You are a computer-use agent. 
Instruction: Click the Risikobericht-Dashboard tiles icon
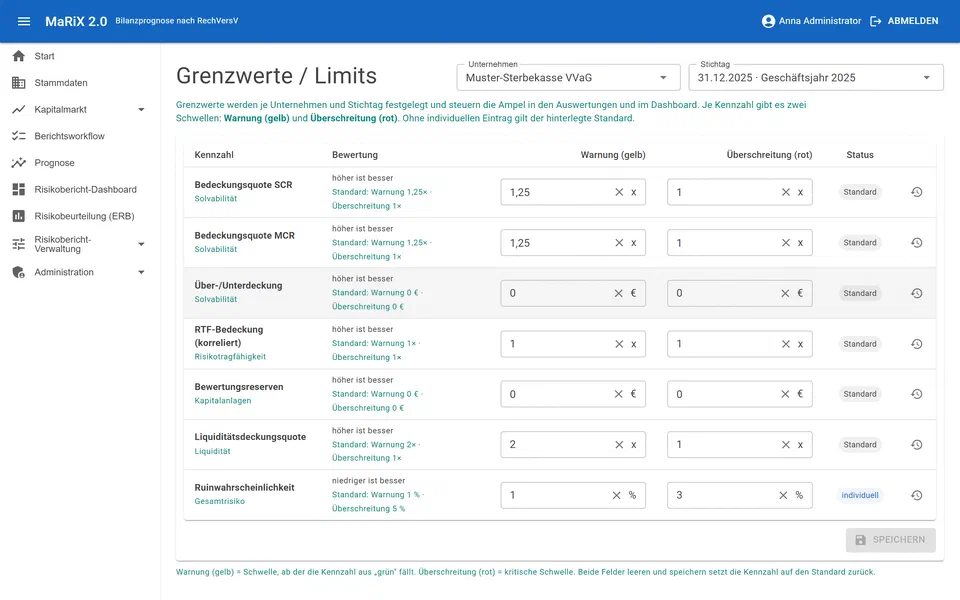point(19,189)
